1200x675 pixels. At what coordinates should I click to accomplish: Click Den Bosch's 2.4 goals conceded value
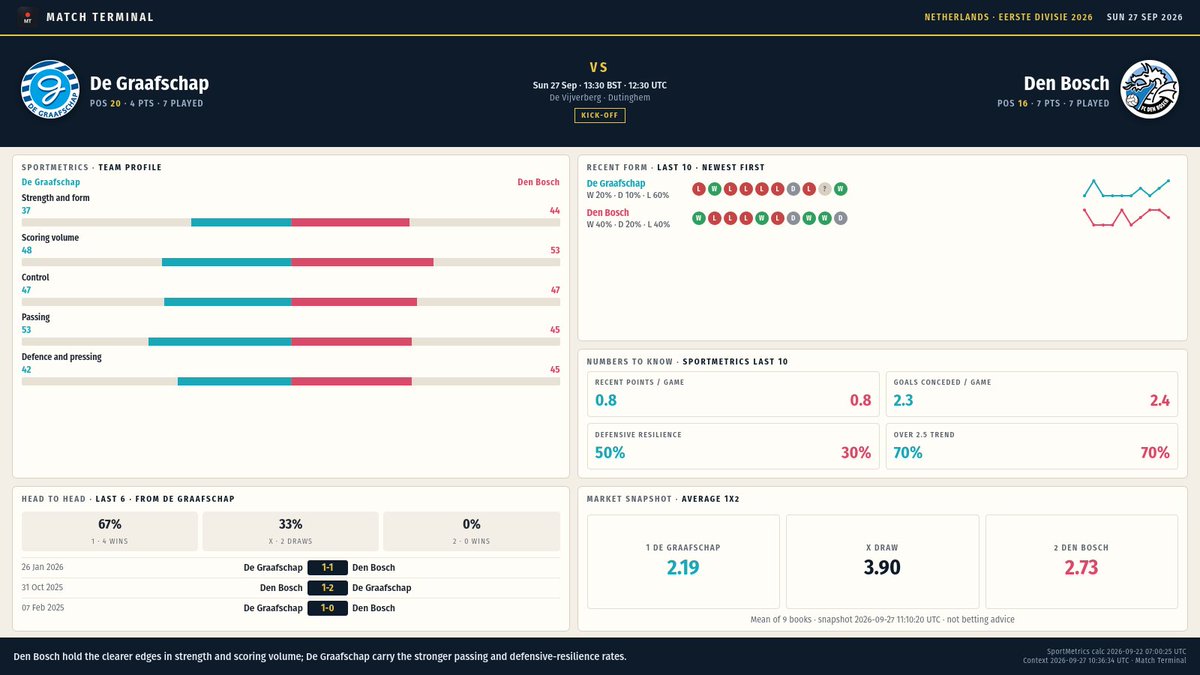pyautogui.click(x=1160, y=400)
